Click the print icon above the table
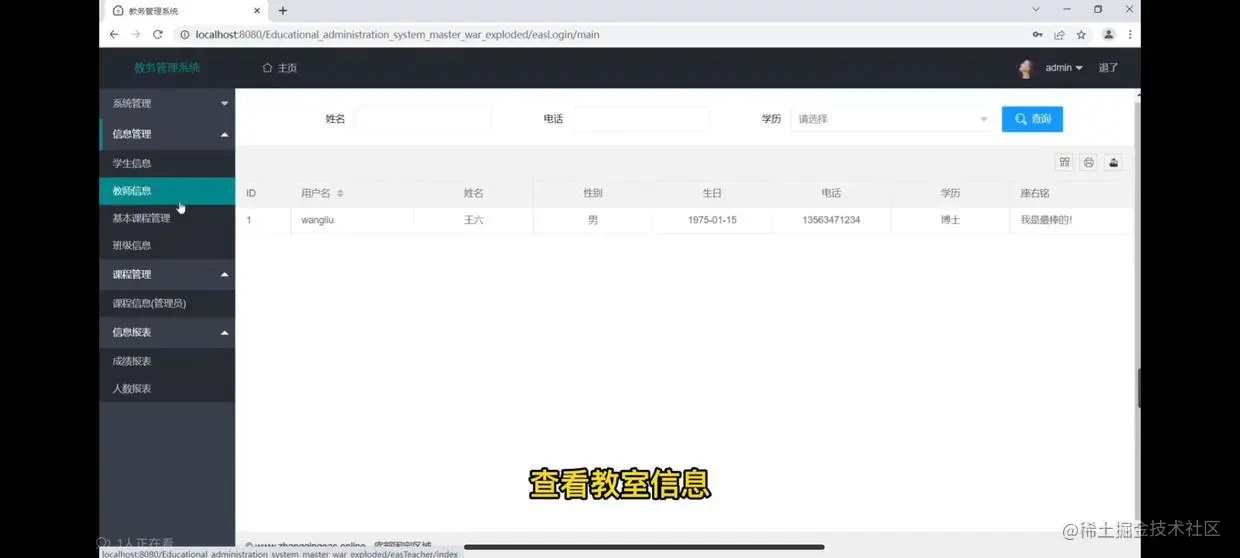Image resolution: width=1240 pixels, height=558 pixels. 1088,162
